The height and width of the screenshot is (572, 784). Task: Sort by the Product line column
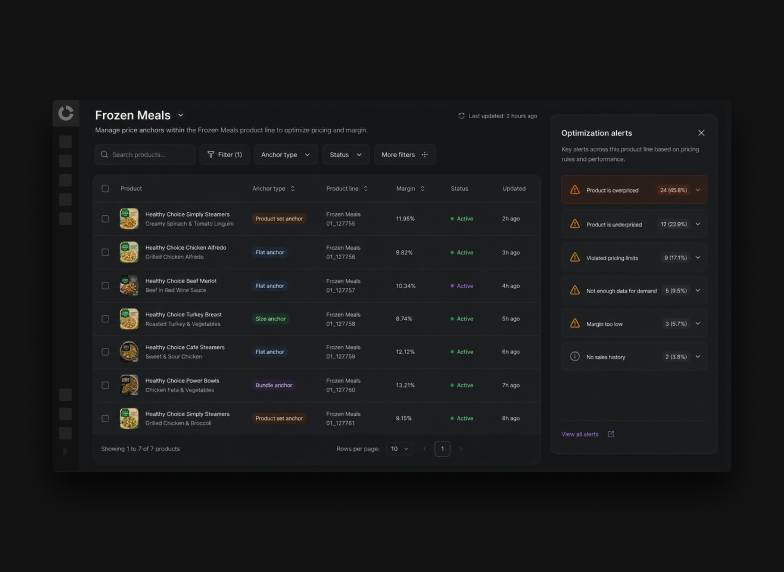coord(366,188)
